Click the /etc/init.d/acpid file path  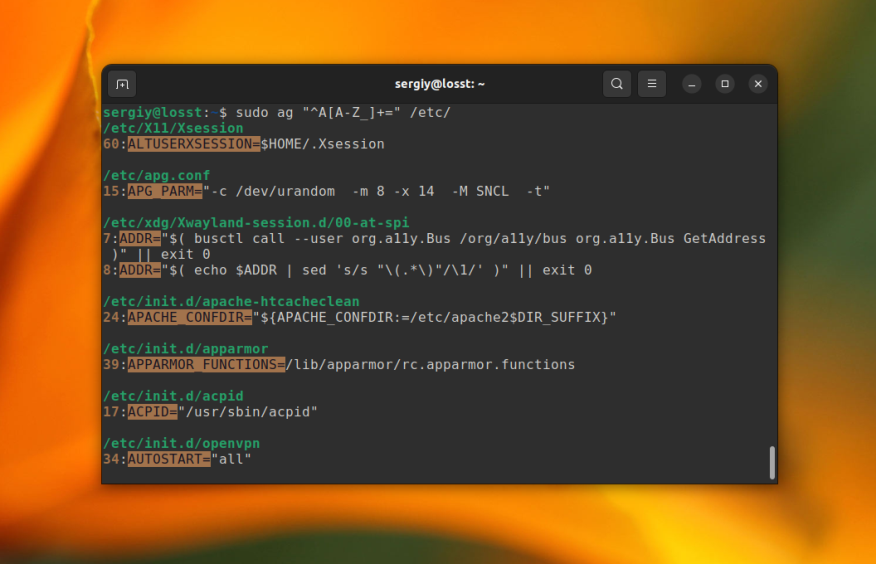tap(173, 396)
